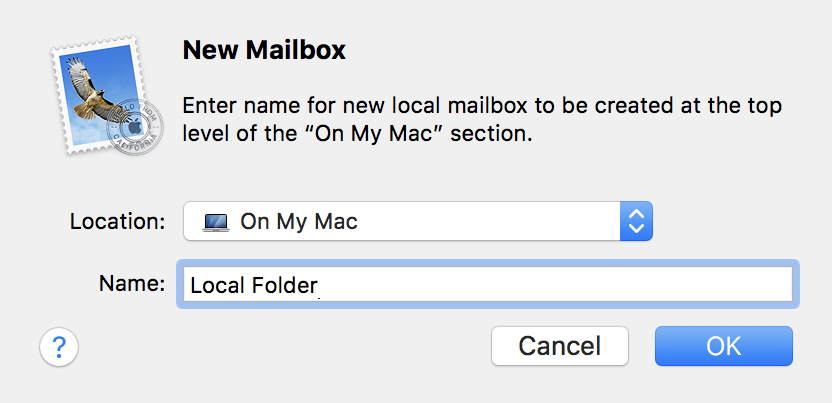Open help with the question mark button

(59, 347)
